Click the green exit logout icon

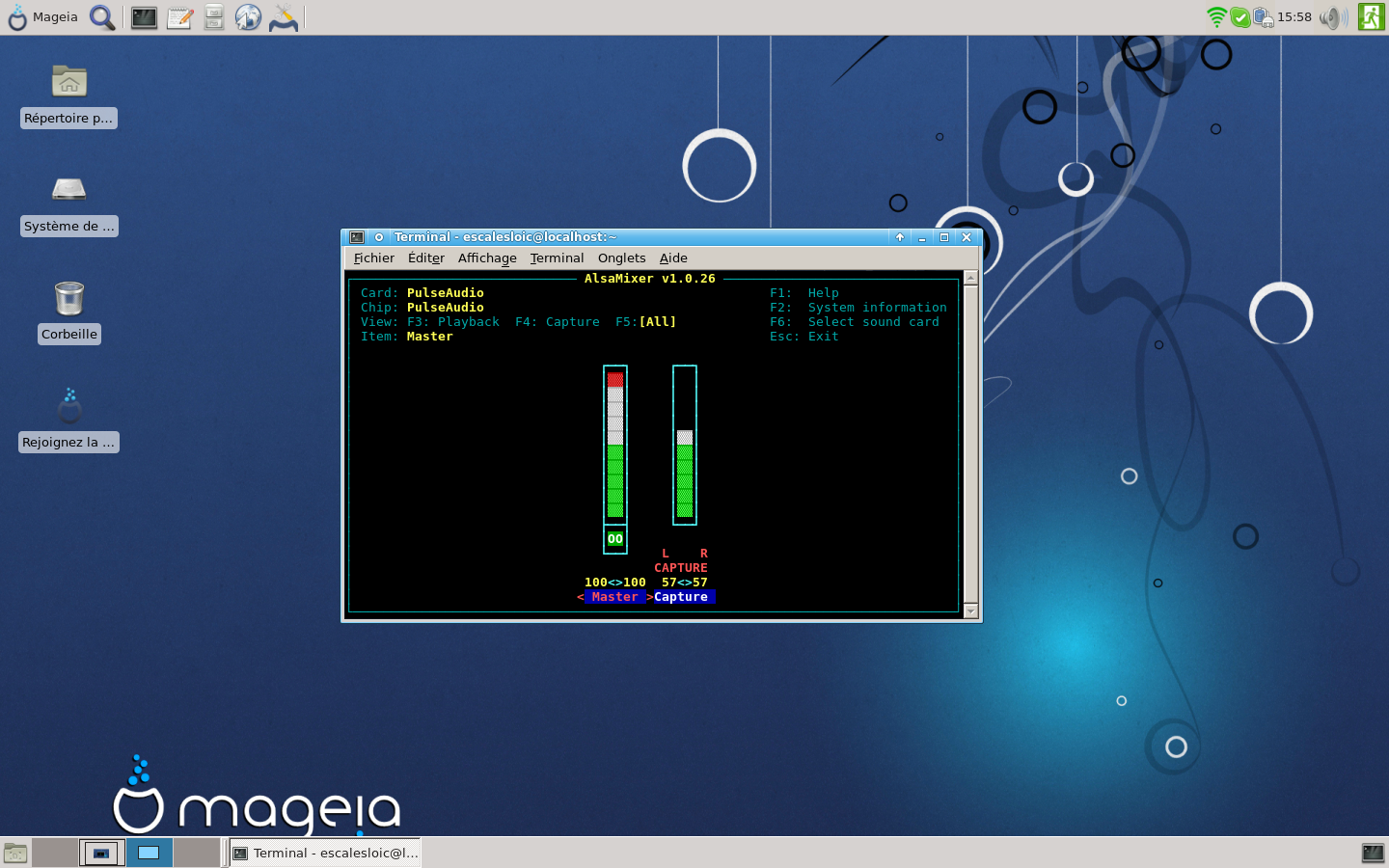coord(1371,17)
